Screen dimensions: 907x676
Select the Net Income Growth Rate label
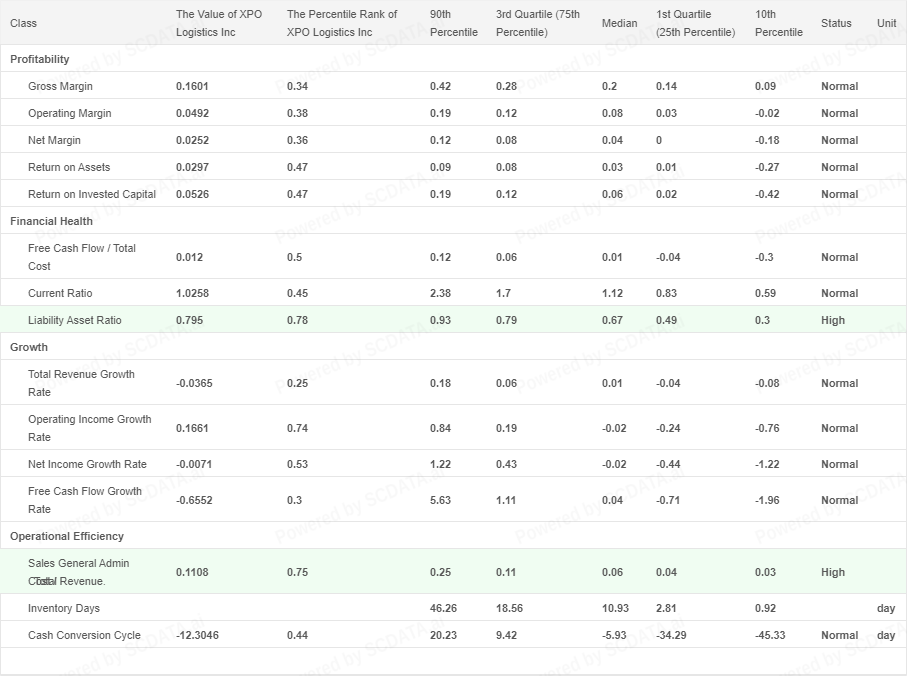pos(87,464)
